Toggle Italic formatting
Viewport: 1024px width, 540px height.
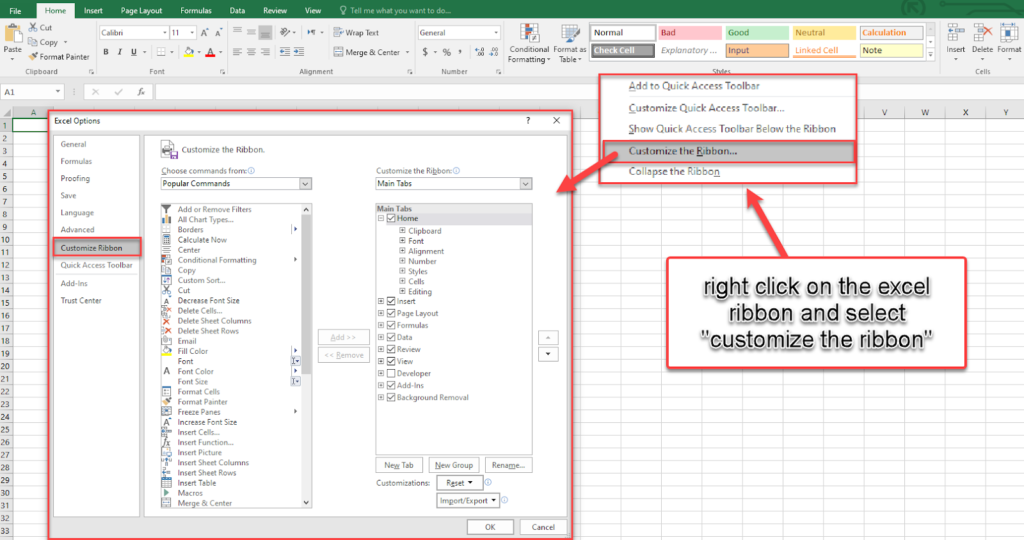pos(120,52)
